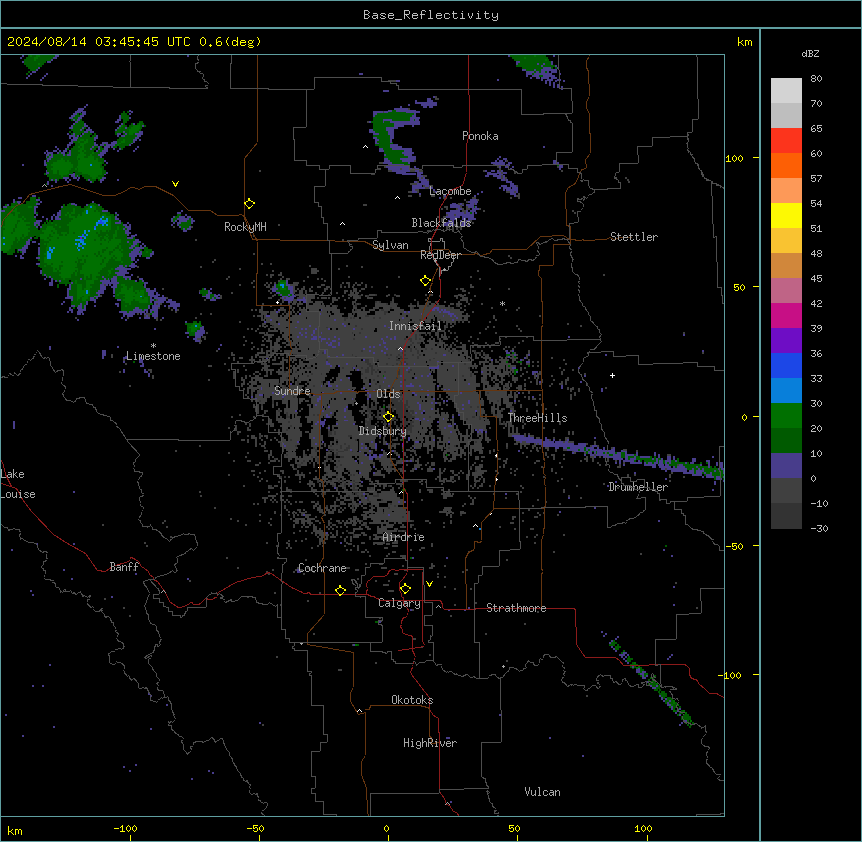
Task: Click the yellow V marker northwest of RockyMH
Action: pos(175,184)
